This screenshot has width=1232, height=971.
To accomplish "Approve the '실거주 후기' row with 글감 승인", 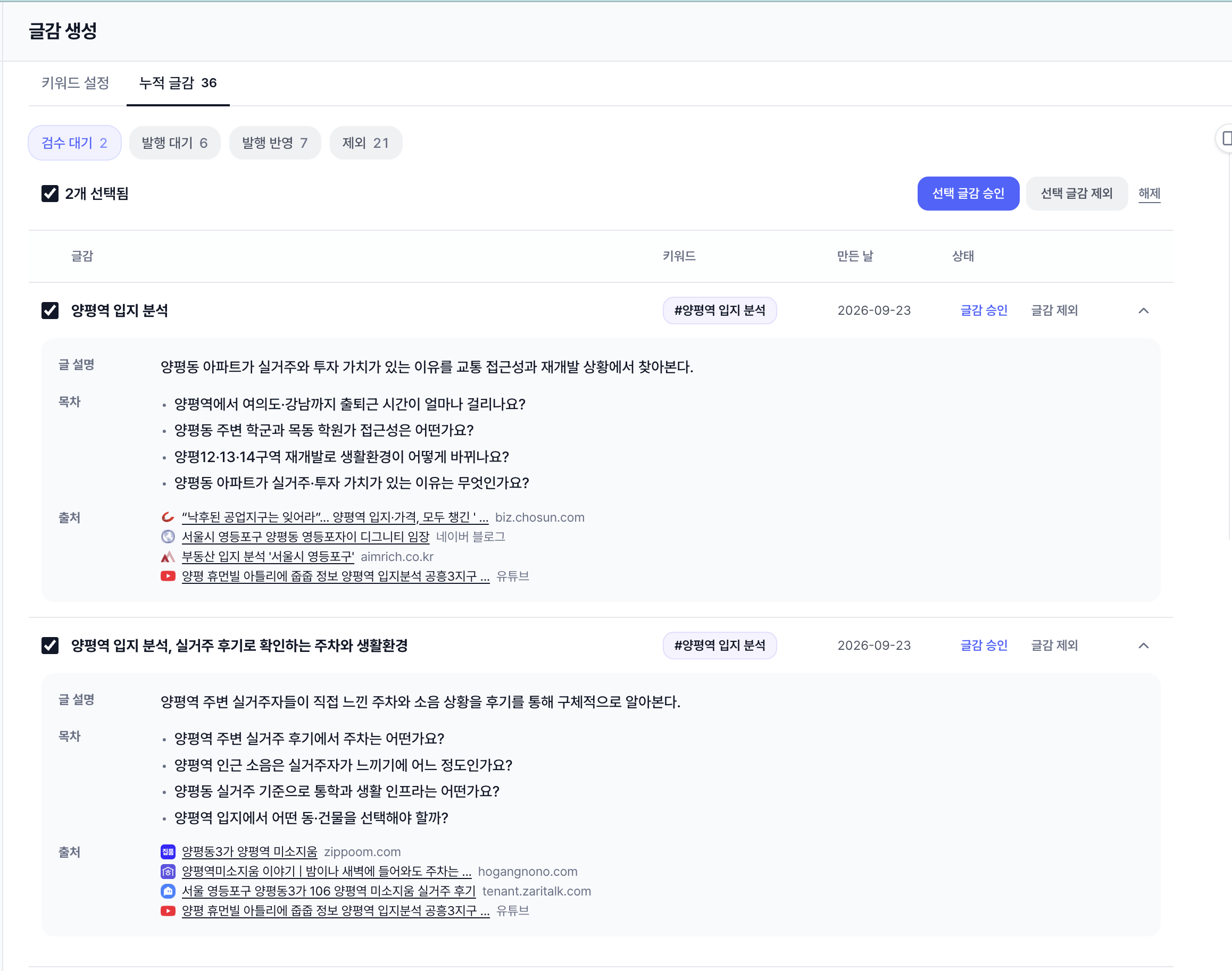I will (x=984, y=645).
